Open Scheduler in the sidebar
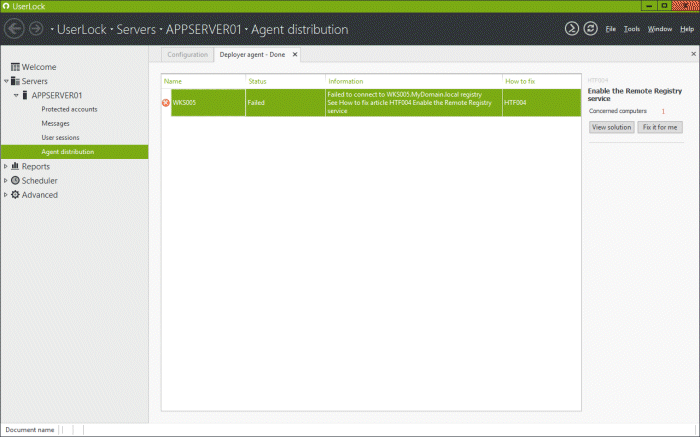 coord(39,181)
